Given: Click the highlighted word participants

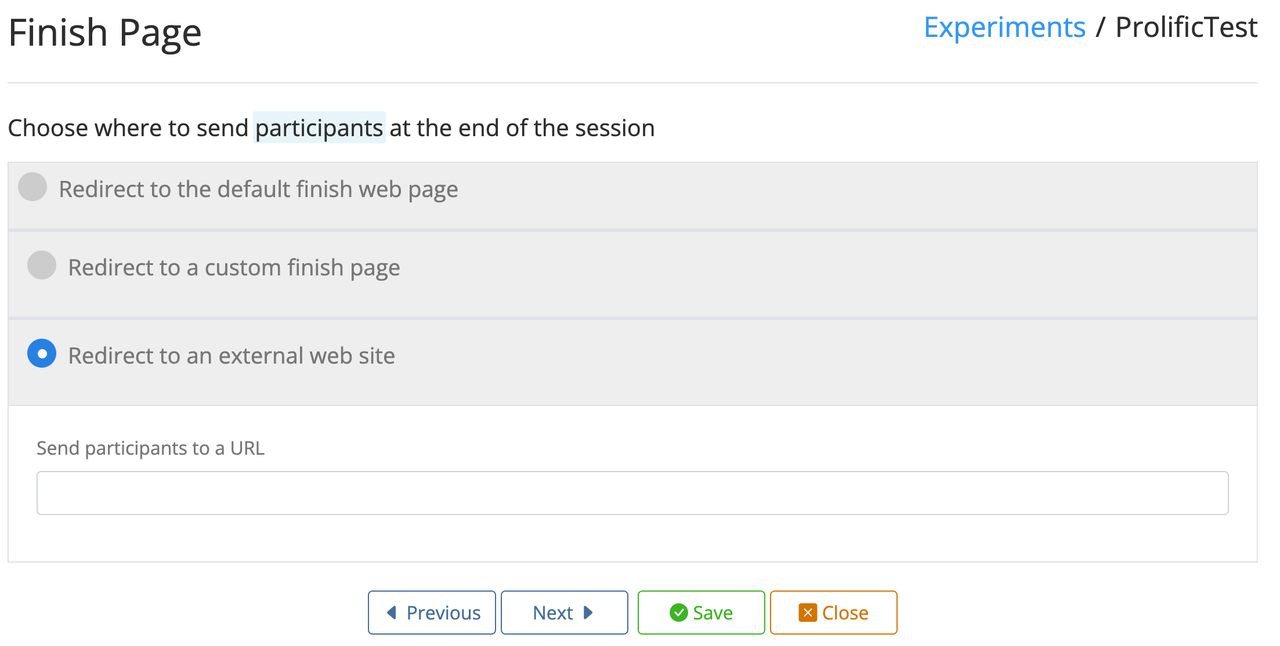Looking at the screenshot, I should pyautogui.click(x=319, y=127).
